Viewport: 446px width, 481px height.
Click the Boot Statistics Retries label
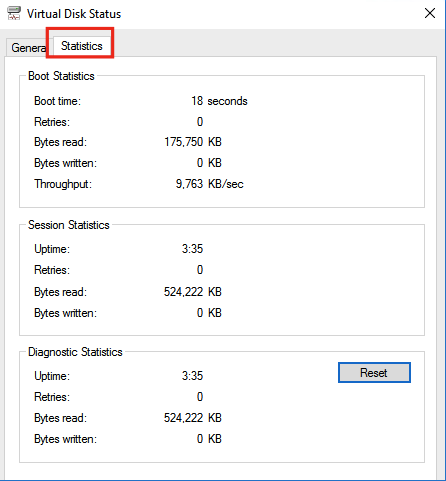[52, 122]
